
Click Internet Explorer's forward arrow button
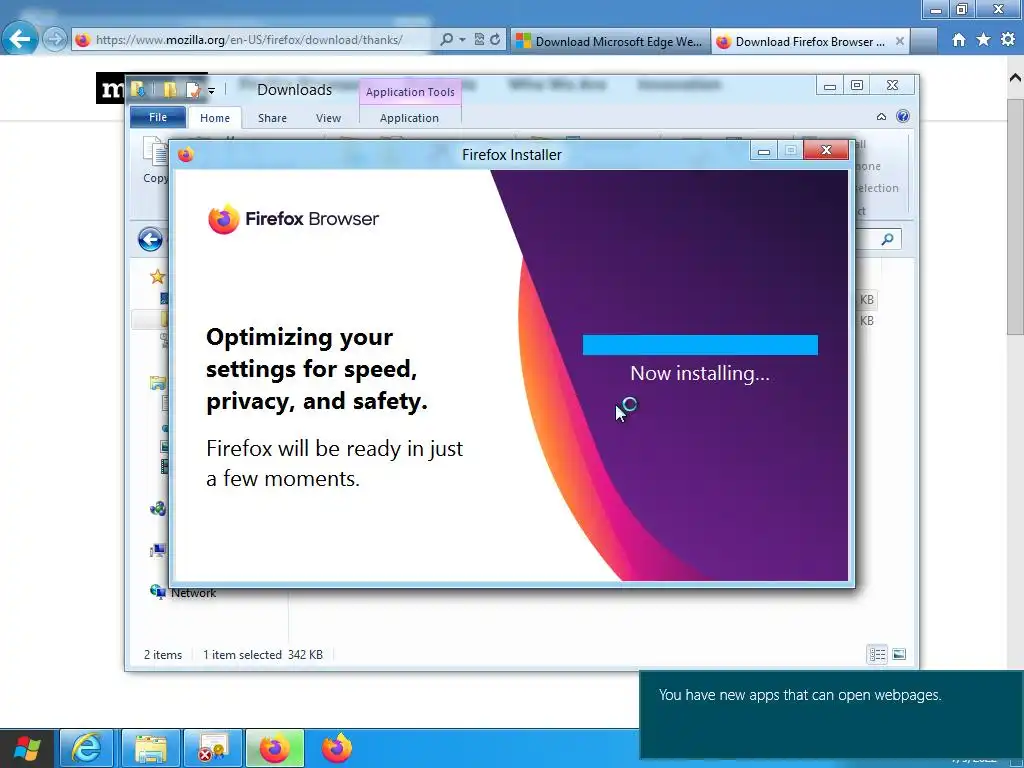pos(55,40)
